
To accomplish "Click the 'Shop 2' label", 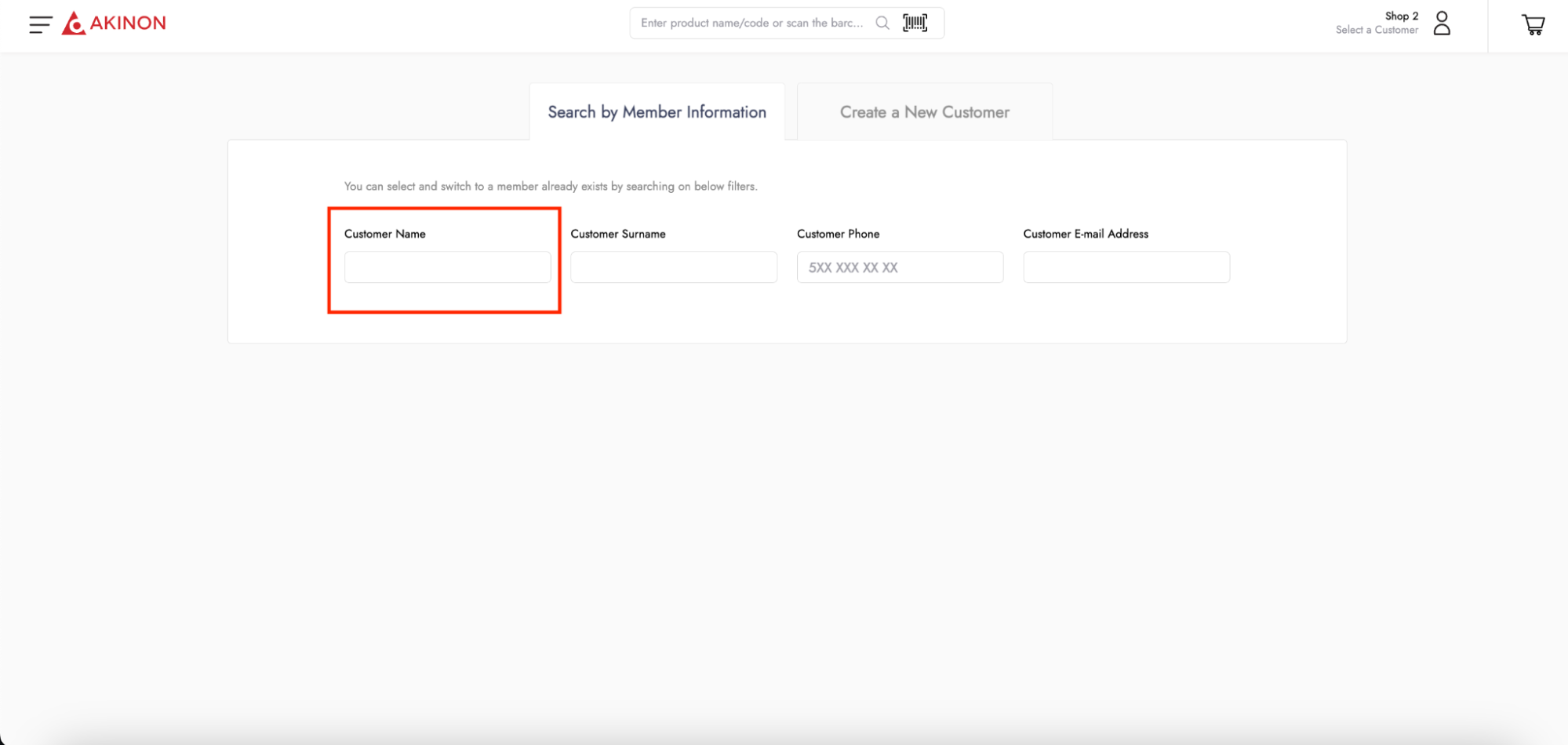I will point(1401,16).
